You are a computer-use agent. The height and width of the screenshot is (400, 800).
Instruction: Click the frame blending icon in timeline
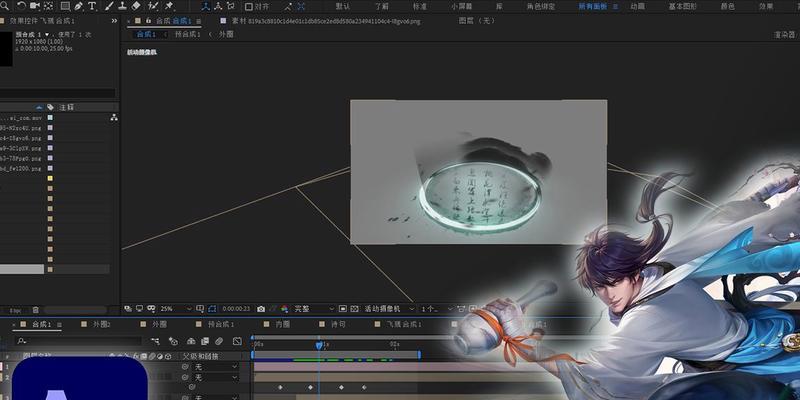[x=205, y=341]
